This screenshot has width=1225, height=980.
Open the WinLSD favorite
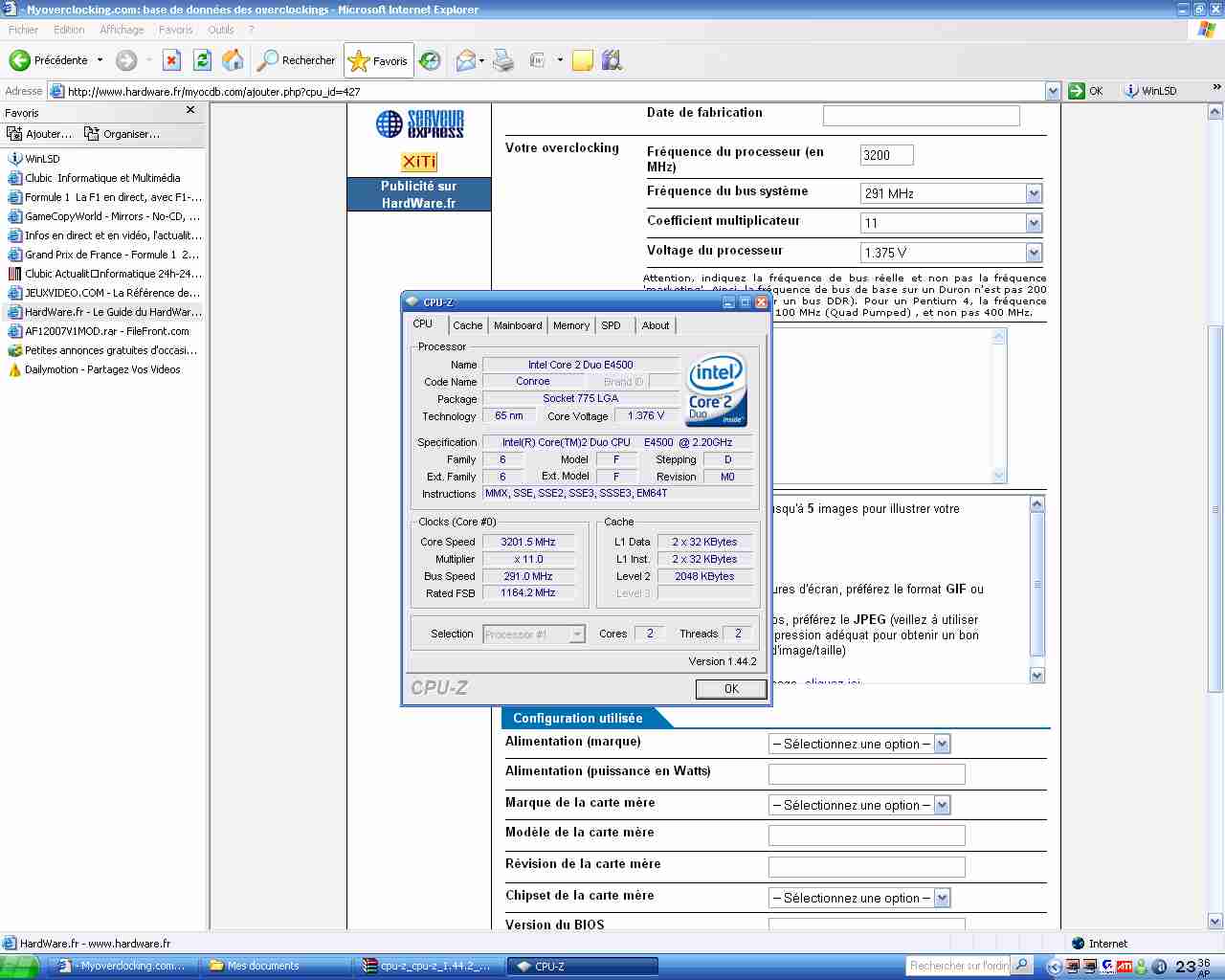click(34, 159)
